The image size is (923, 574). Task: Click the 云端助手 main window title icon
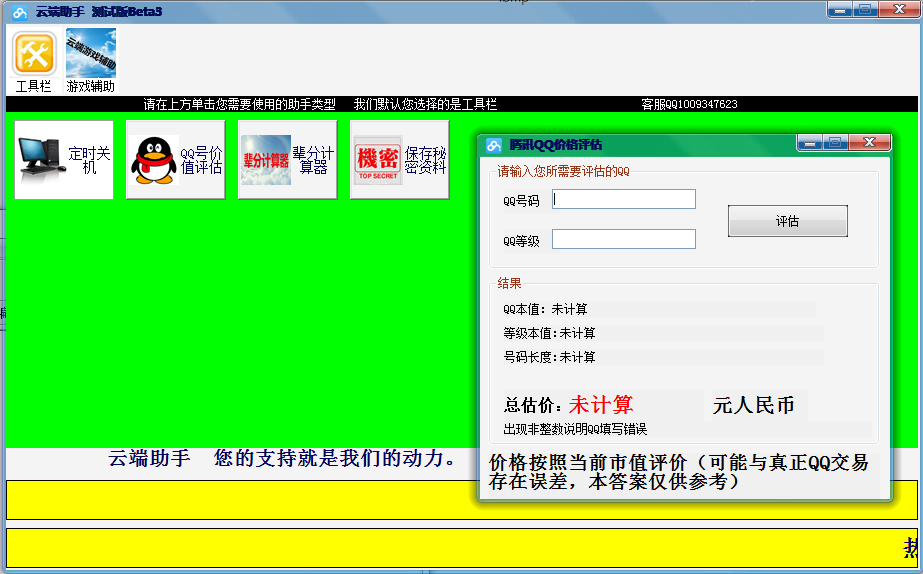point(19,12)
